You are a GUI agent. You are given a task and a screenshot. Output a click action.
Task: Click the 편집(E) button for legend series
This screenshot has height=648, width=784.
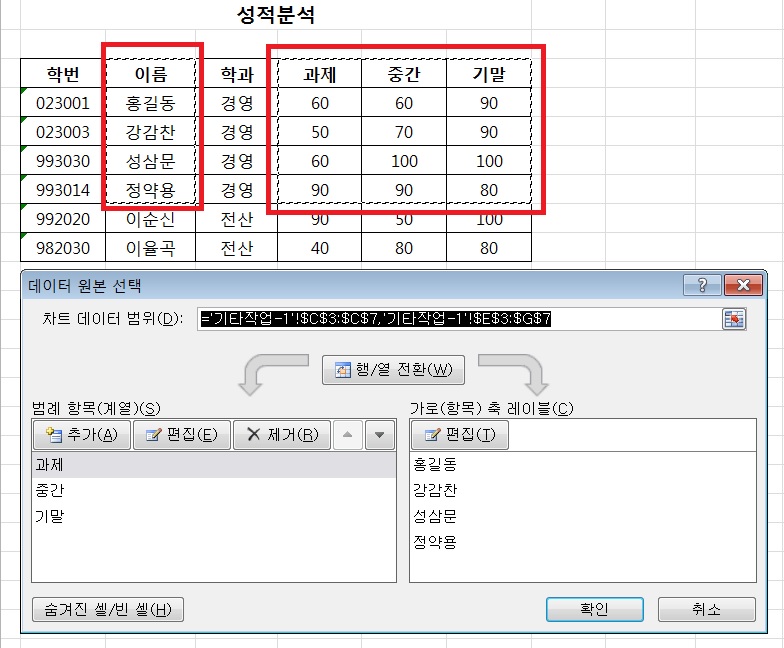coord(181,435)
